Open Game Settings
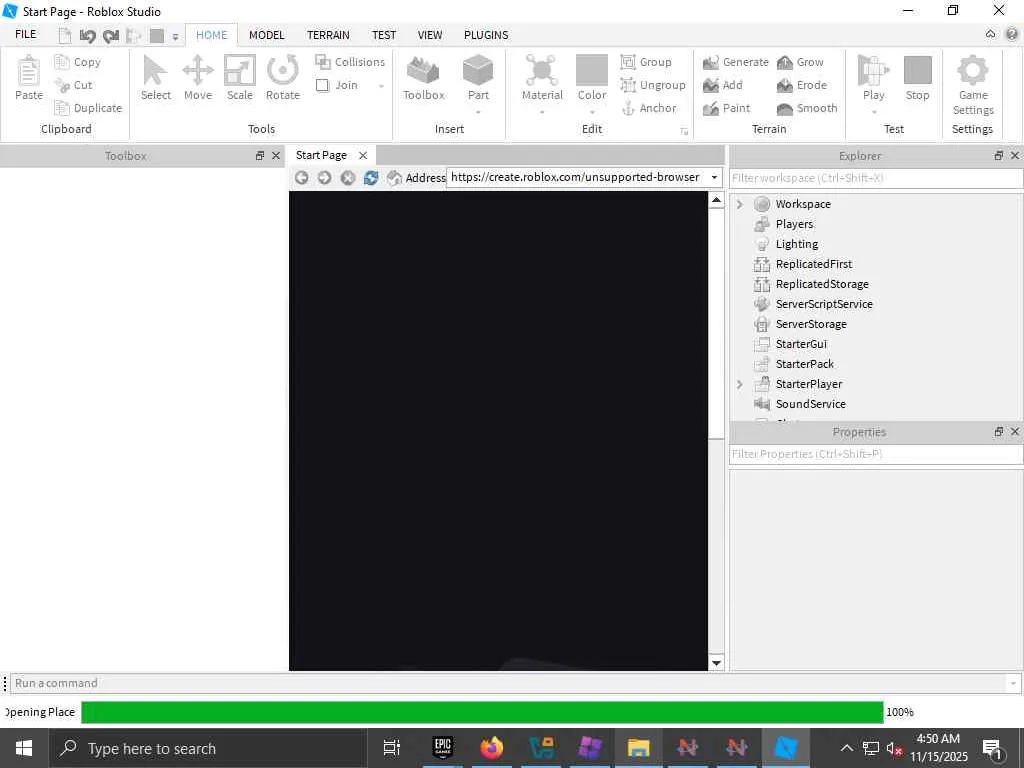The image size is (1024, 768). click(973, 85)
